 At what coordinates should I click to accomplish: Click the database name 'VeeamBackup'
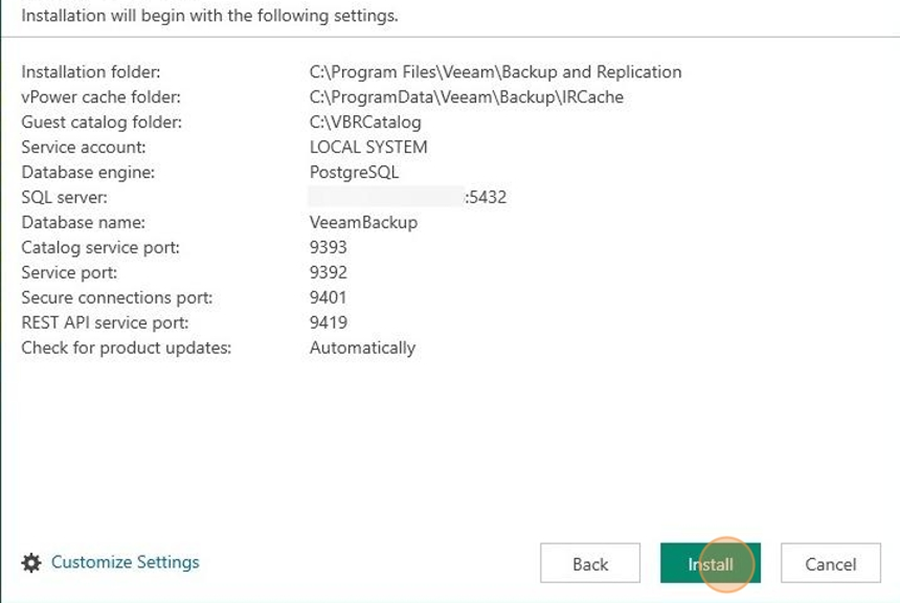click(x=363, y=223)
